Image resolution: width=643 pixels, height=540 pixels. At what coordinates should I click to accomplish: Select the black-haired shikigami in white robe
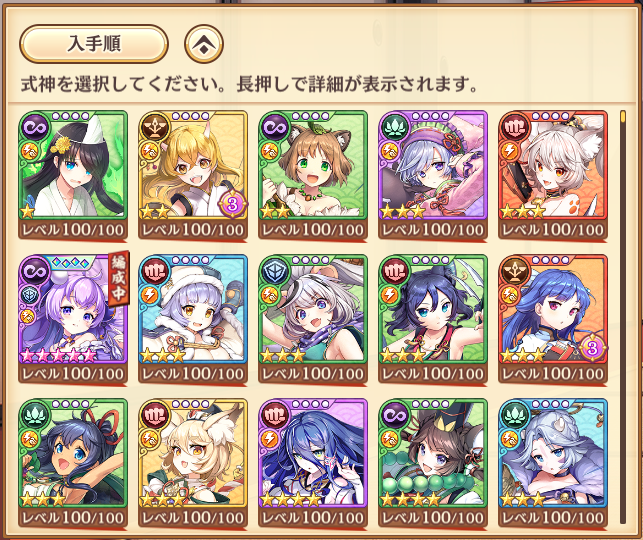[73, 175]
